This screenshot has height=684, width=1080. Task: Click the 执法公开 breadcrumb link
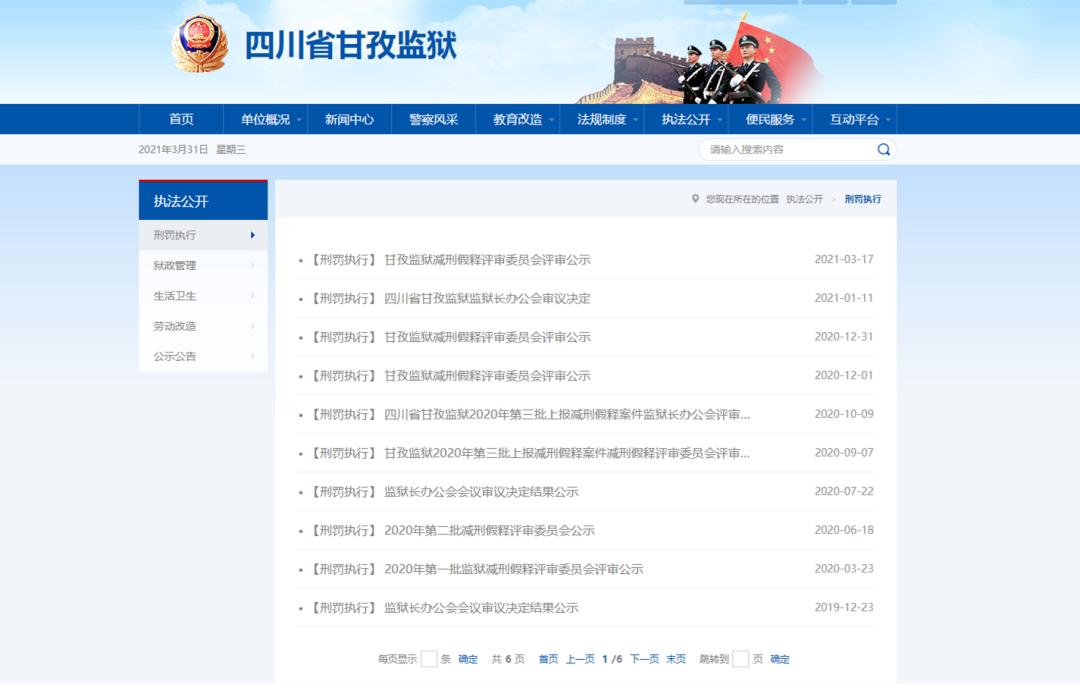click(804, 199)
